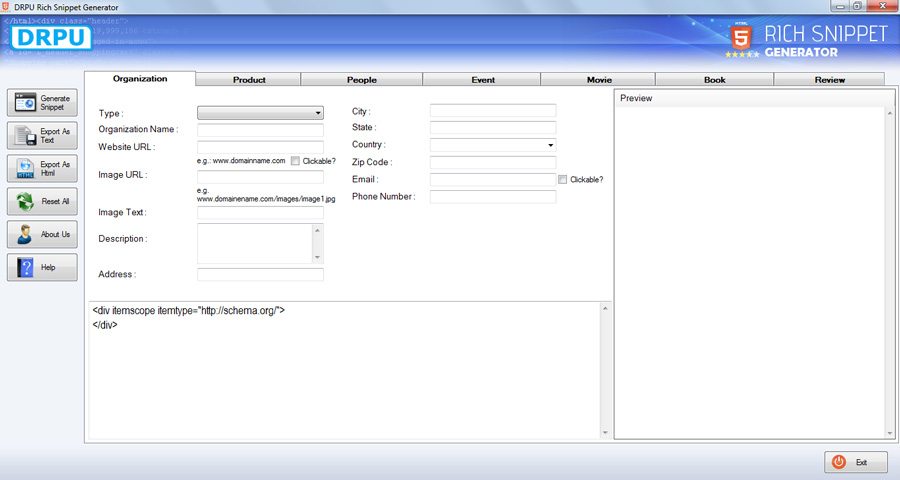Switch to the People tab

pyautogui.click(x=362, y=80)
